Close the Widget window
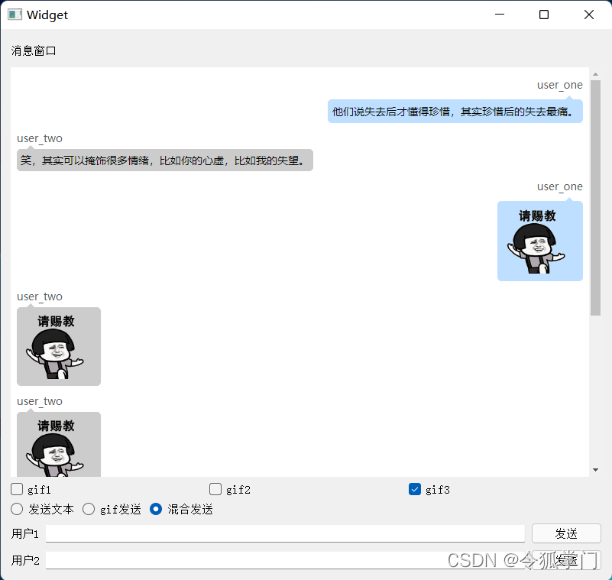Image resolution: width=612 pixels, height=580 pixels. [x=589, y=15]
